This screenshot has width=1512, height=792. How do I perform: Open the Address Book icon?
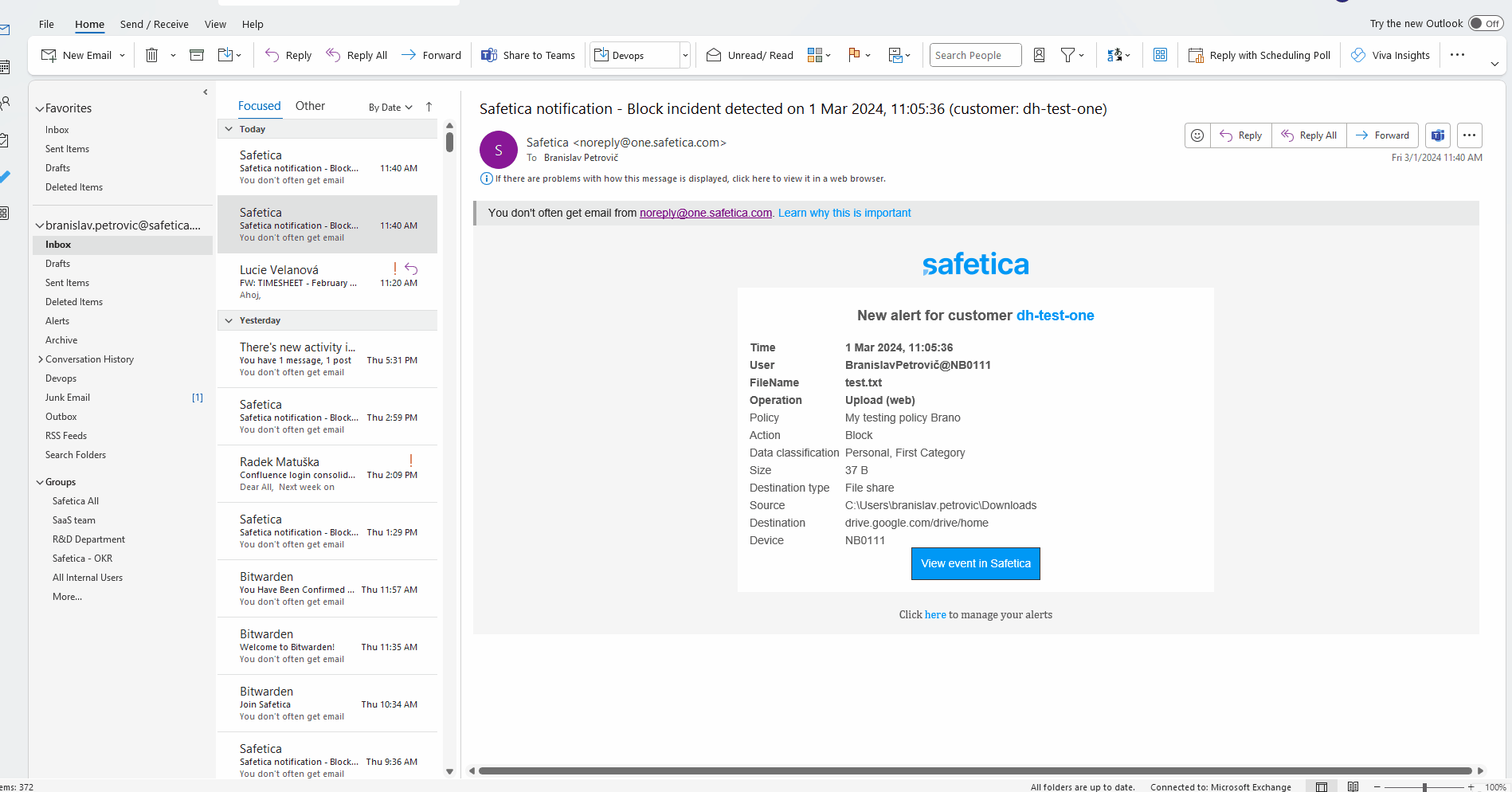1039,55
